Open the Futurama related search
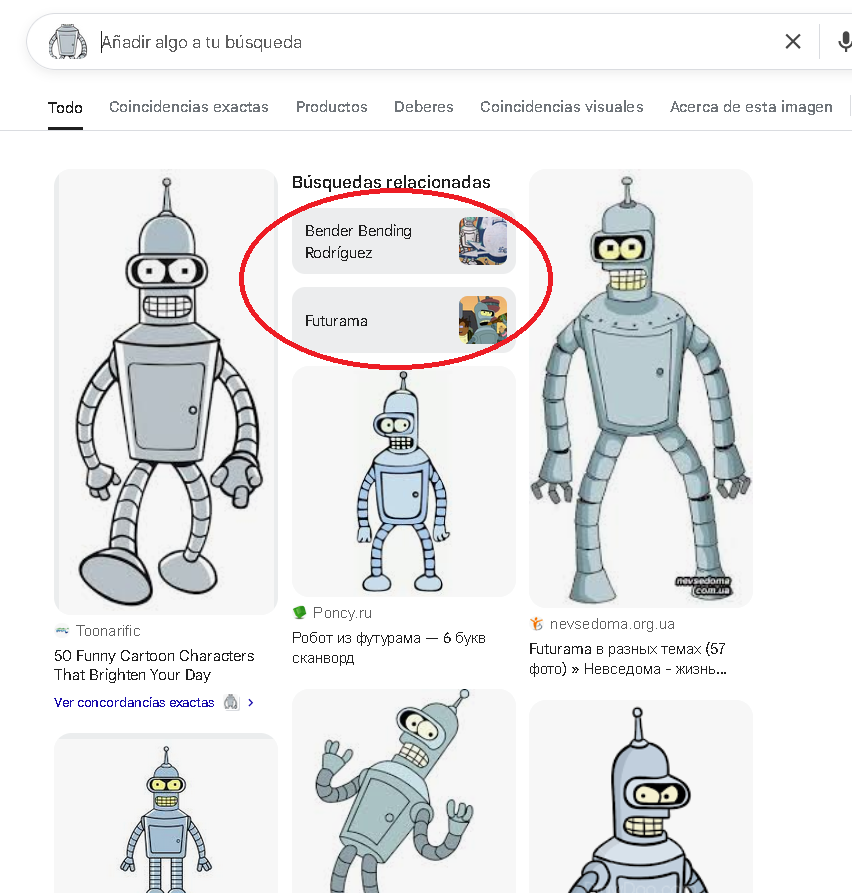852x893 pixels. coord(404,320)
